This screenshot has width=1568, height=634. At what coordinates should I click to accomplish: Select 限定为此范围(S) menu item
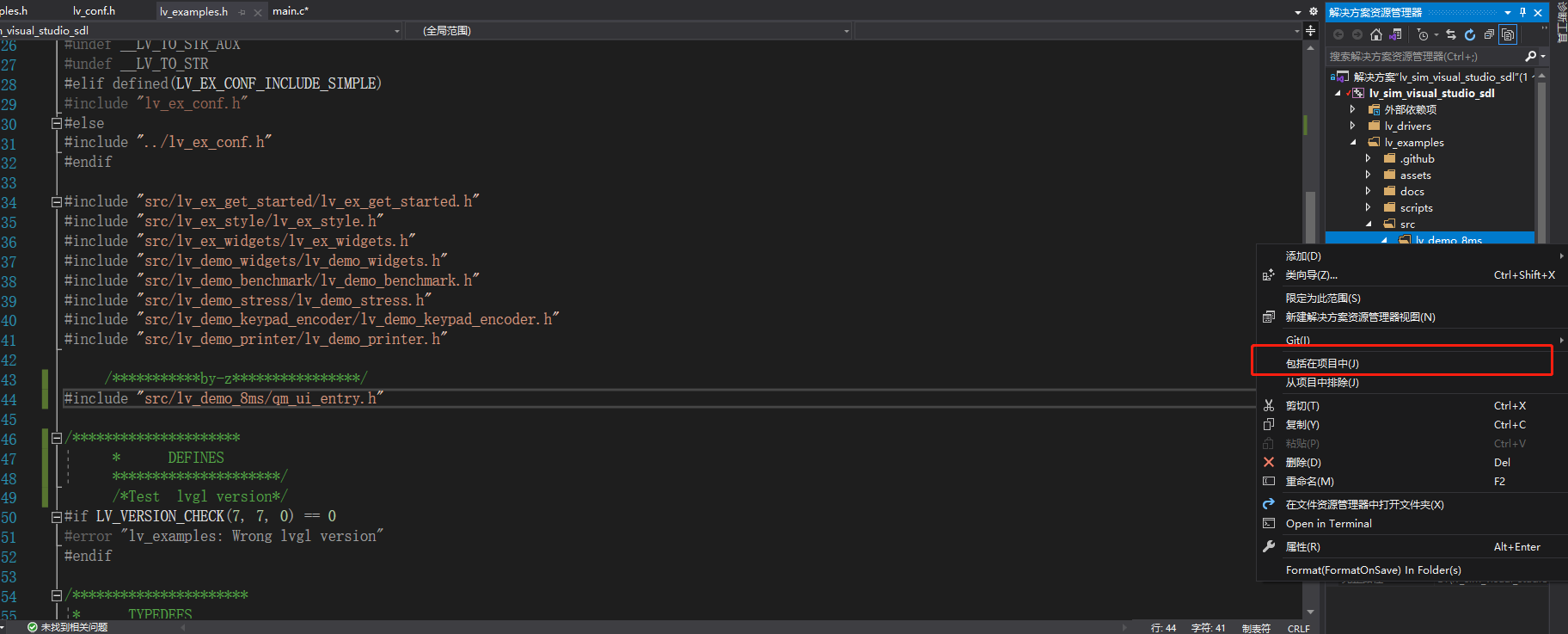pyautogui.click(x=1412, y=298)
